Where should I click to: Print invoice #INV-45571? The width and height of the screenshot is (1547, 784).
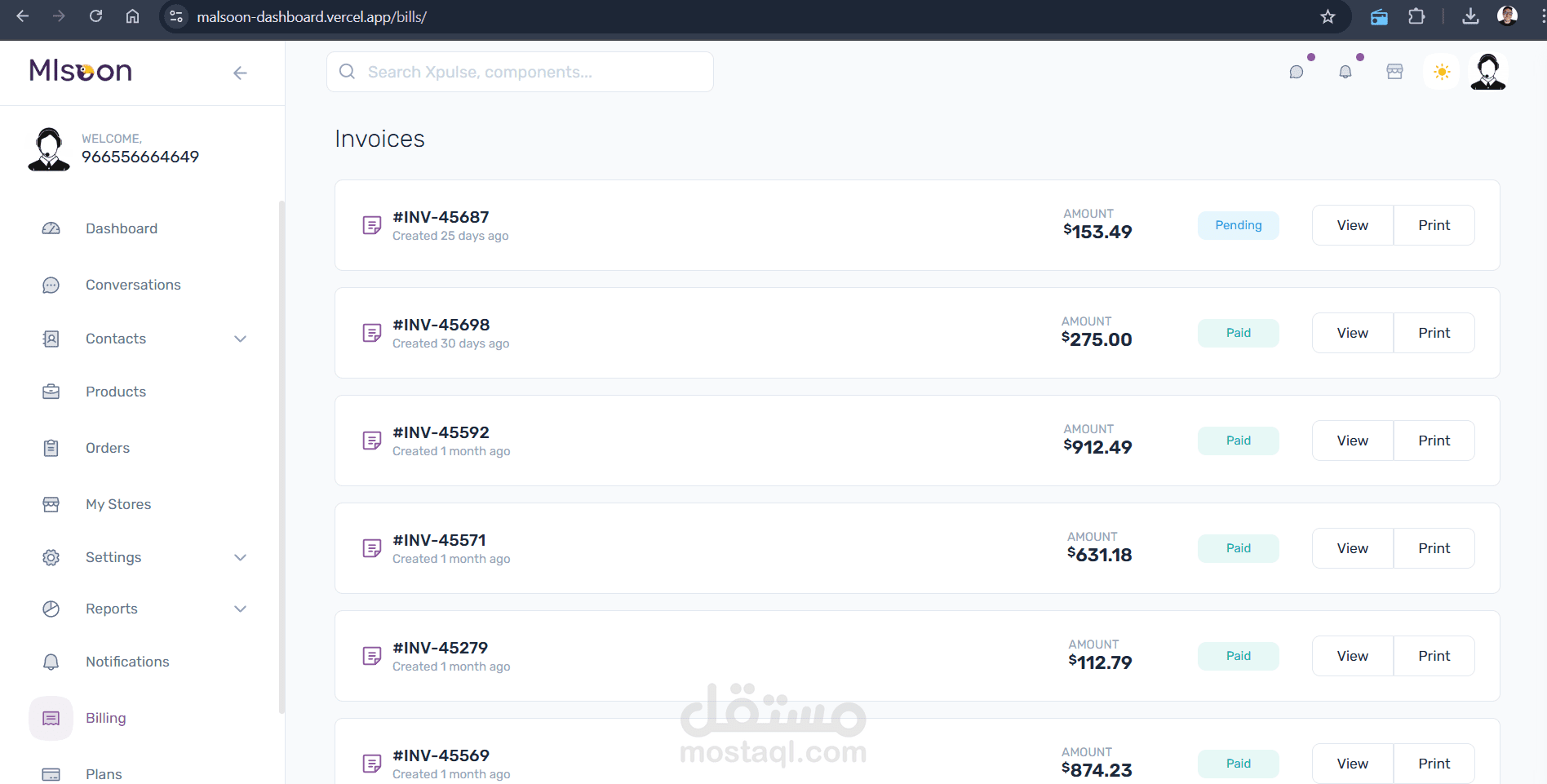pos(1434,548)
